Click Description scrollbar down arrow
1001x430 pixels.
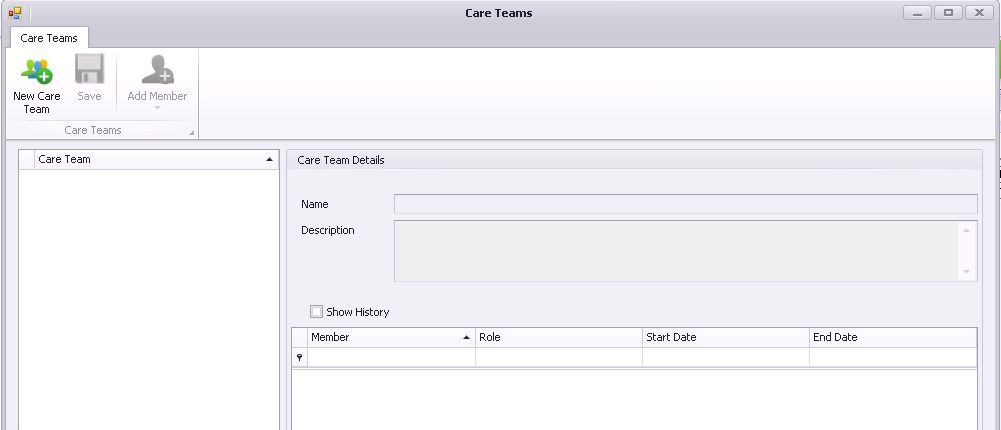967,272
